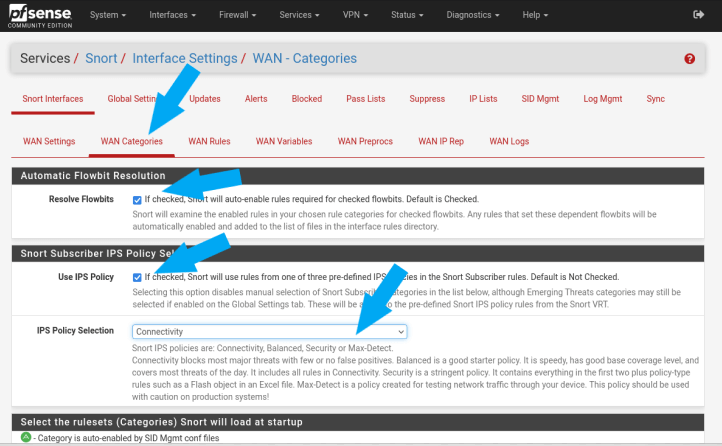Open the WAN Preprocs sub-tab

[365, 141]
